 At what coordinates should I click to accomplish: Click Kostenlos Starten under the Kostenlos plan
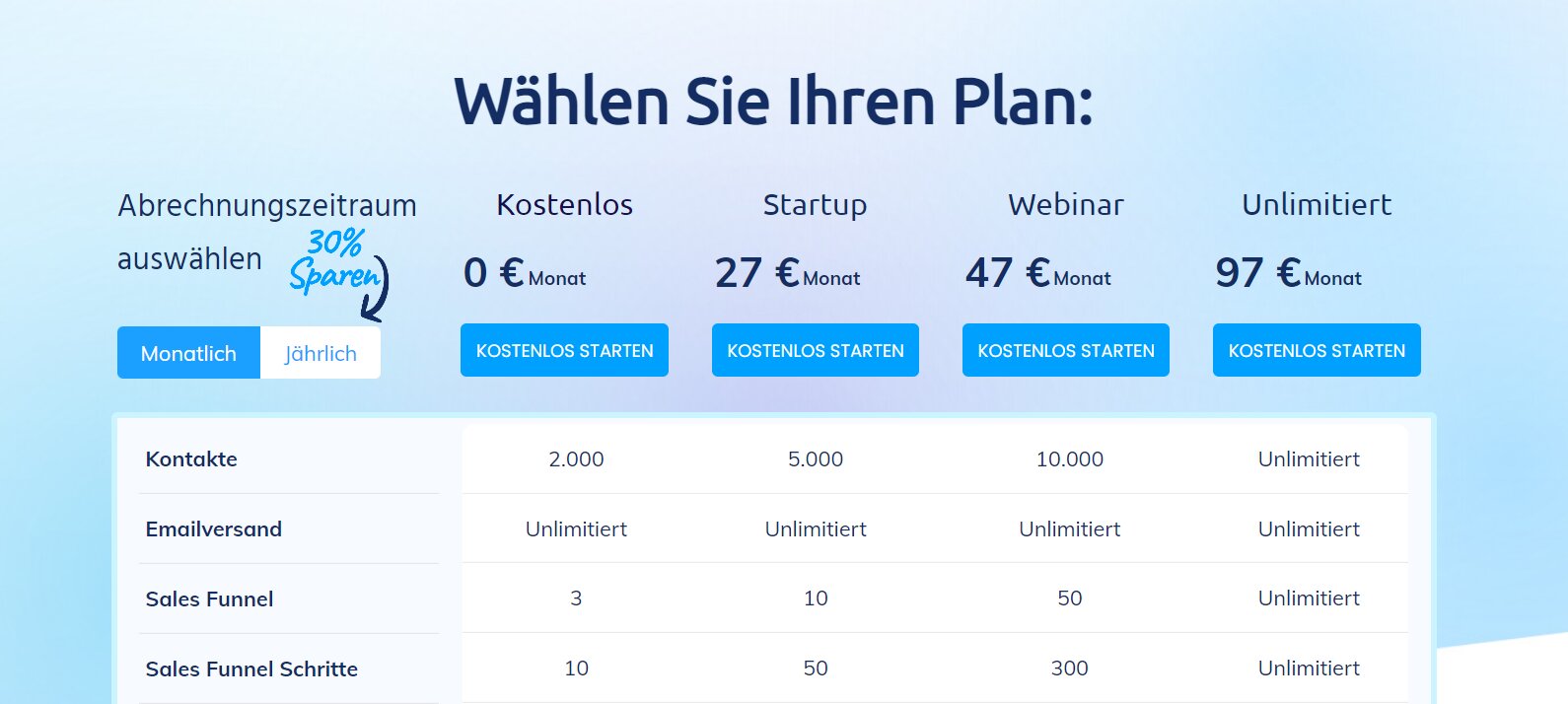(x=563, y=349)
